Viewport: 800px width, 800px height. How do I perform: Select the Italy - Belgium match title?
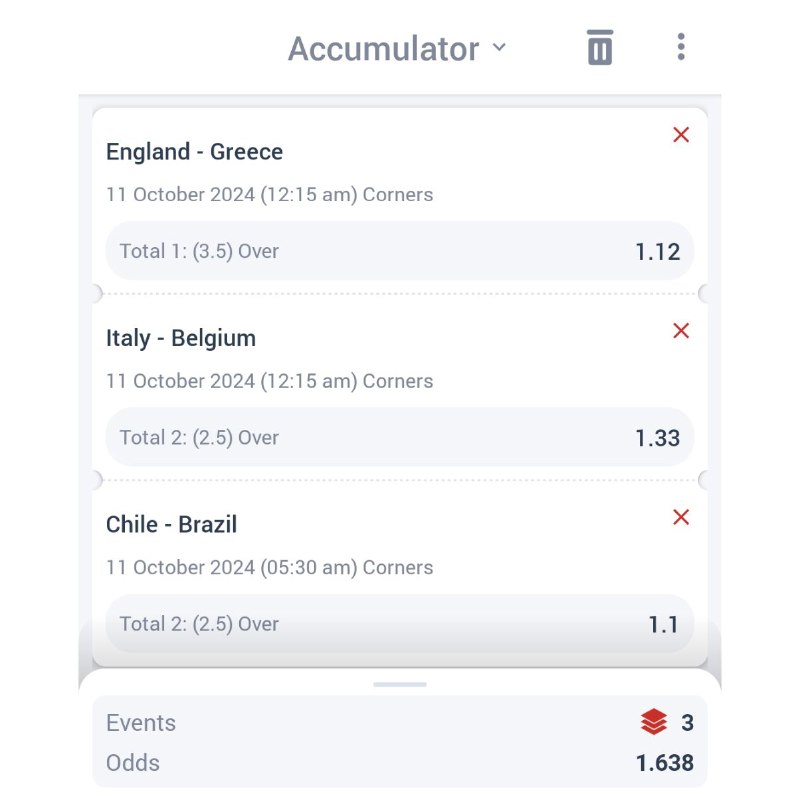click(181, 338)
